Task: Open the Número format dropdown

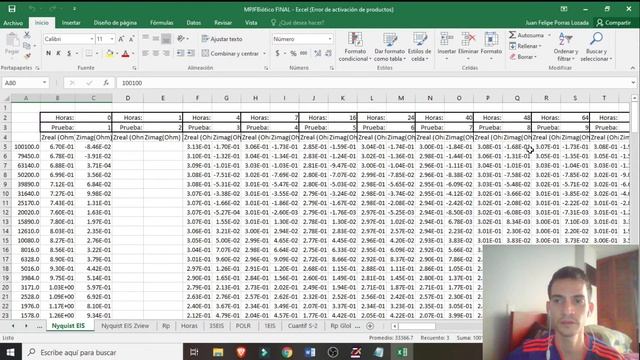Action: pos(330,39)
